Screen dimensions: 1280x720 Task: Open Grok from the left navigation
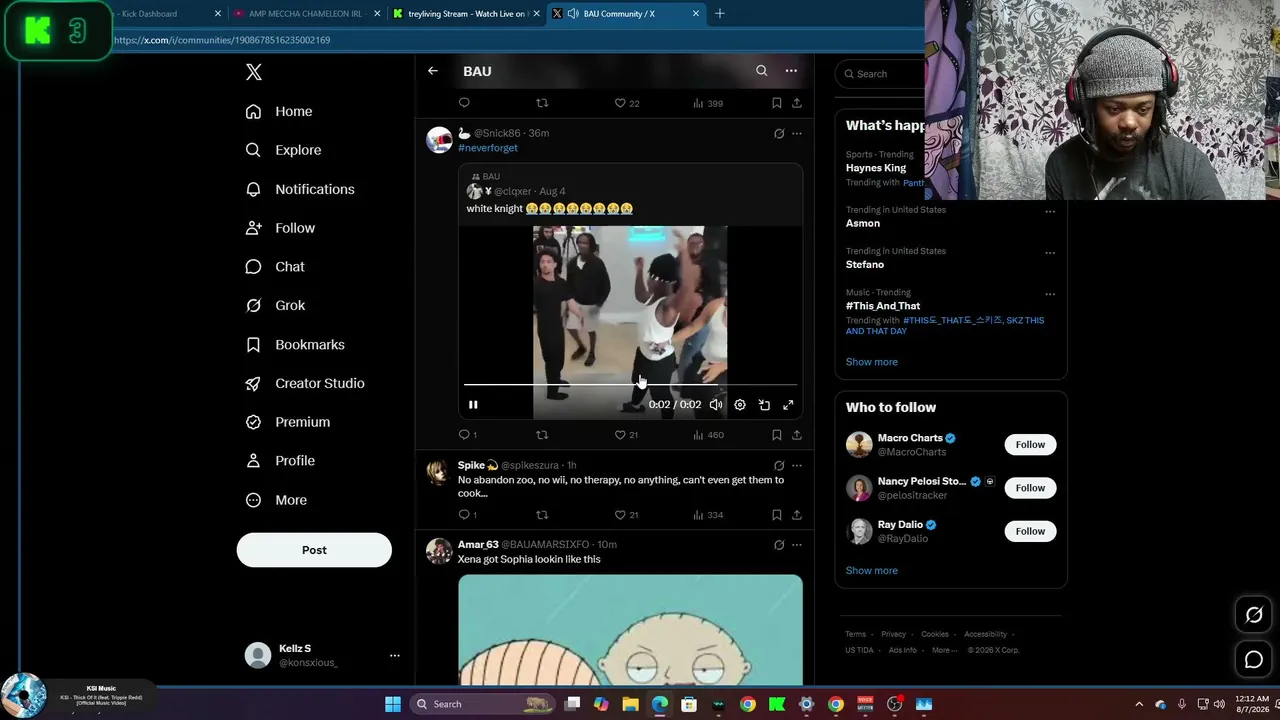click(x=276, y=305)
